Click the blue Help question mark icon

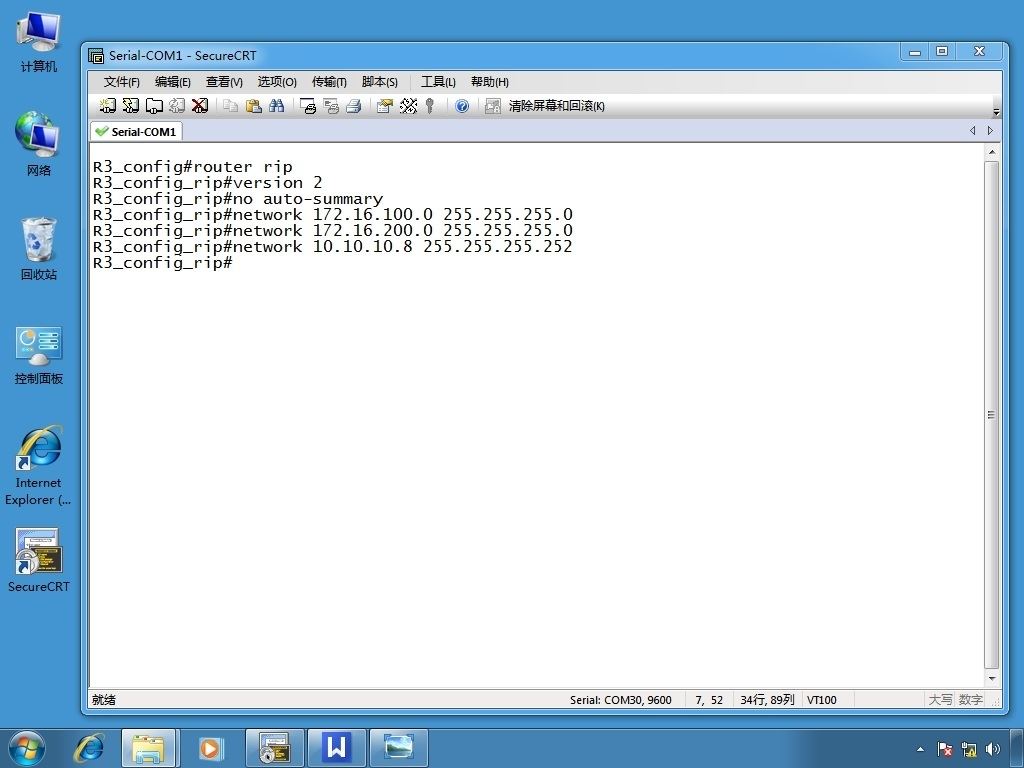pos(462,106)
